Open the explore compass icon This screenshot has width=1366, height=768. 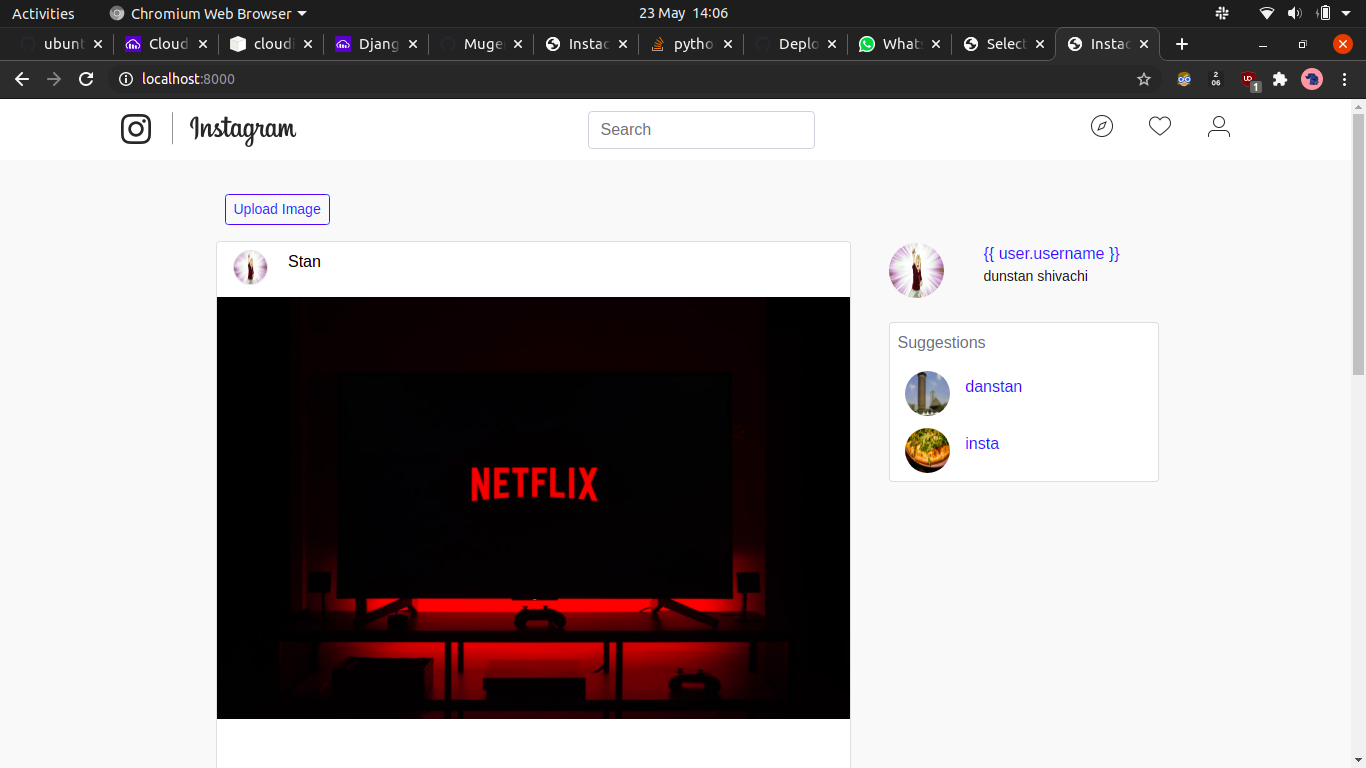[1102, 126]
